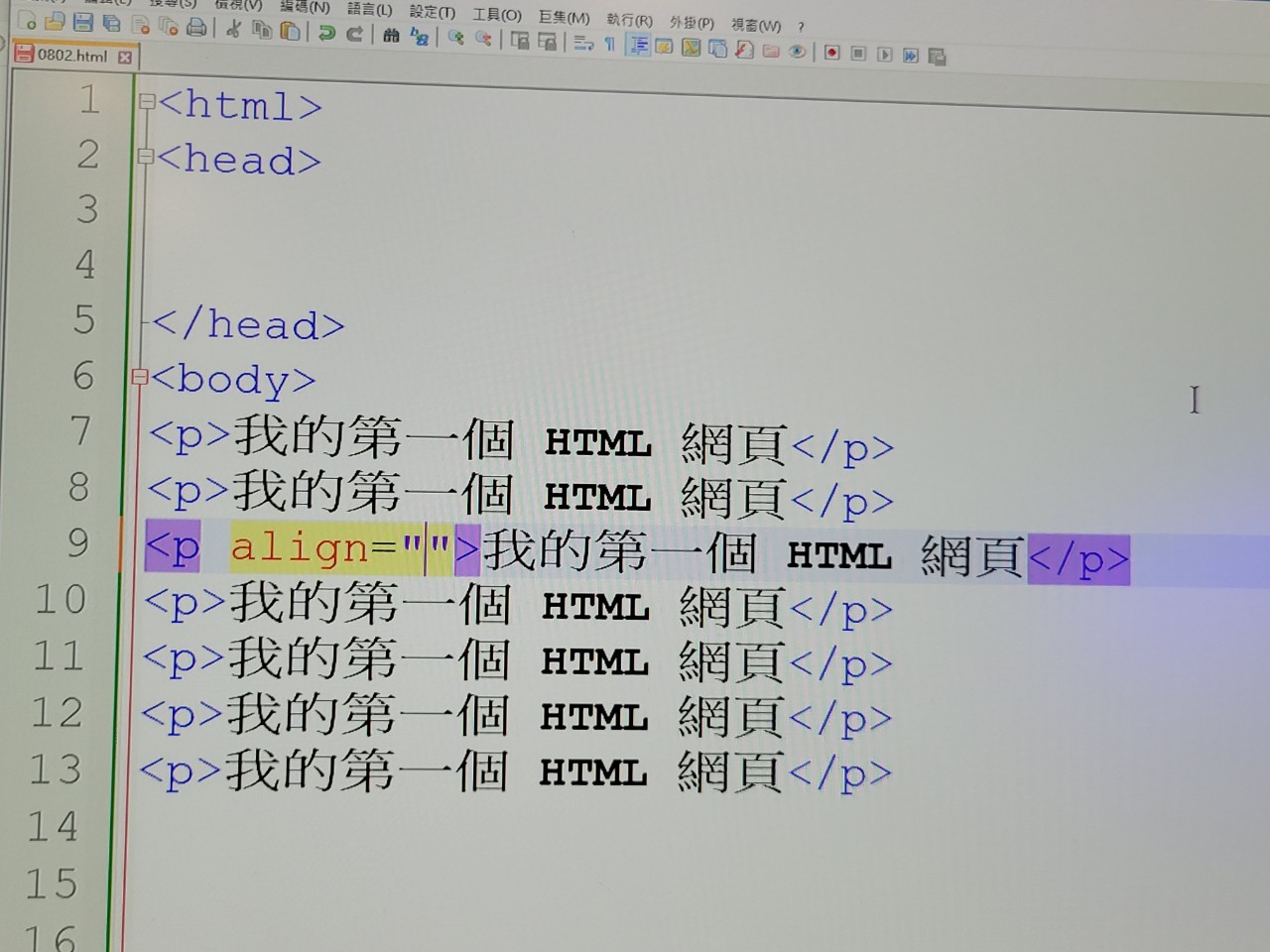Open Find with the binoculars icon
Viewport: 1270px width, 952px height.
click(391, 36)
